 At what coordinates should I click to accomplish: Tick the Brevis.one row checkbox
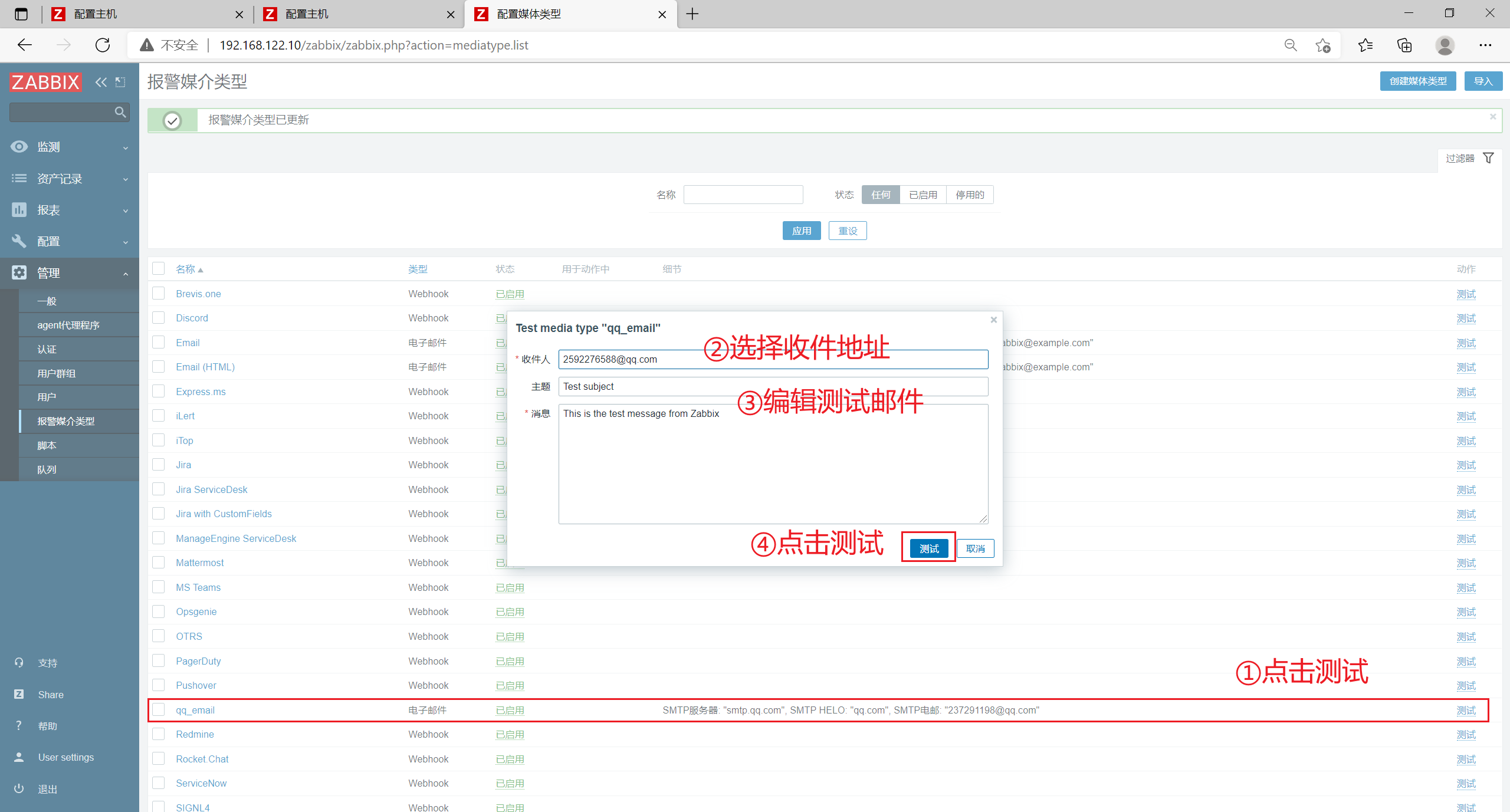click(x=159, y=293)
